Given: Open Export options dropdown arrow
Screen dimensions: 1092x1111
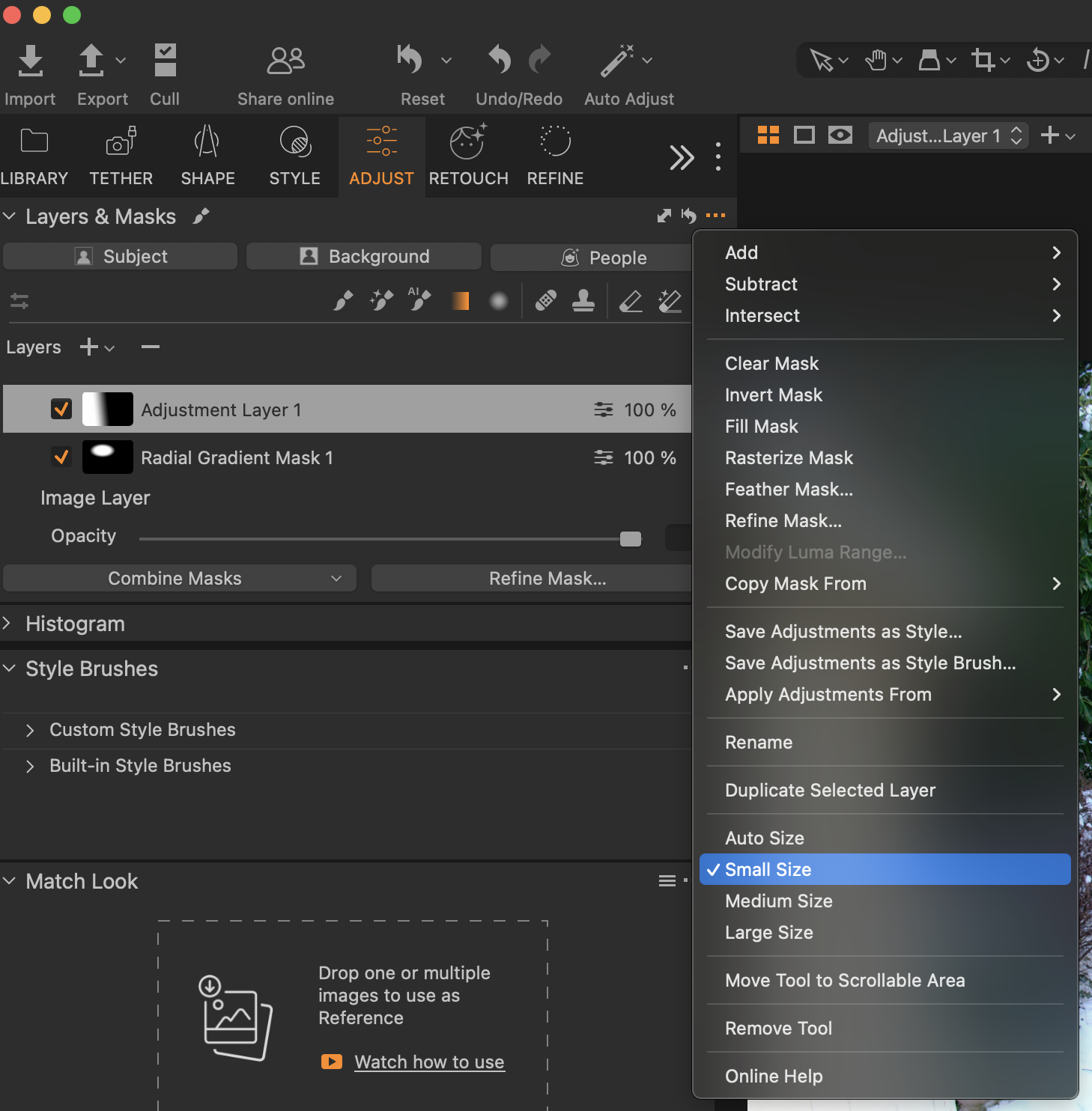Looking at the screenshot, I should click(121, 60).
